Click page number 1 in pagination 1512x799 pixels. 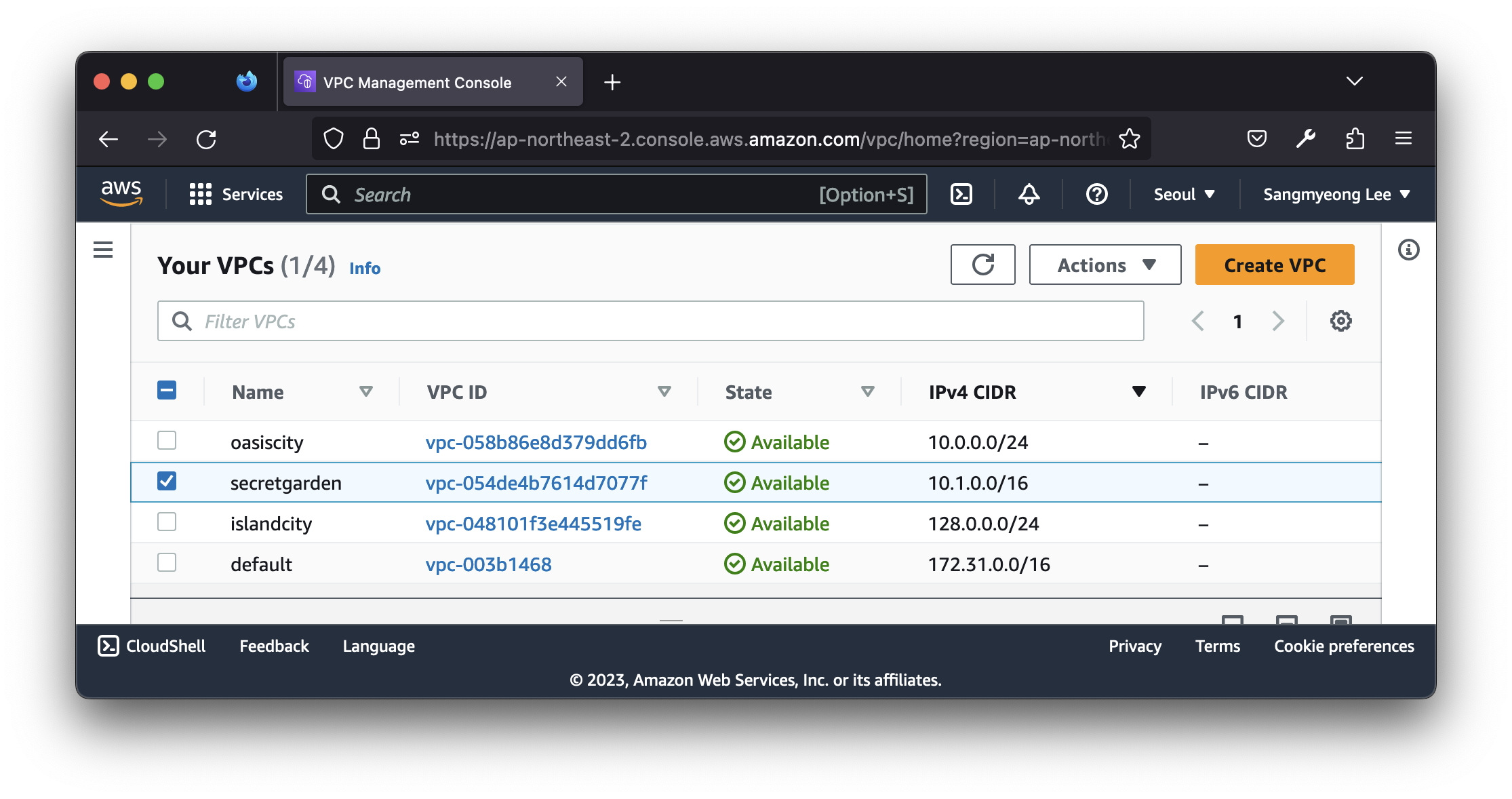(1238, 321)
